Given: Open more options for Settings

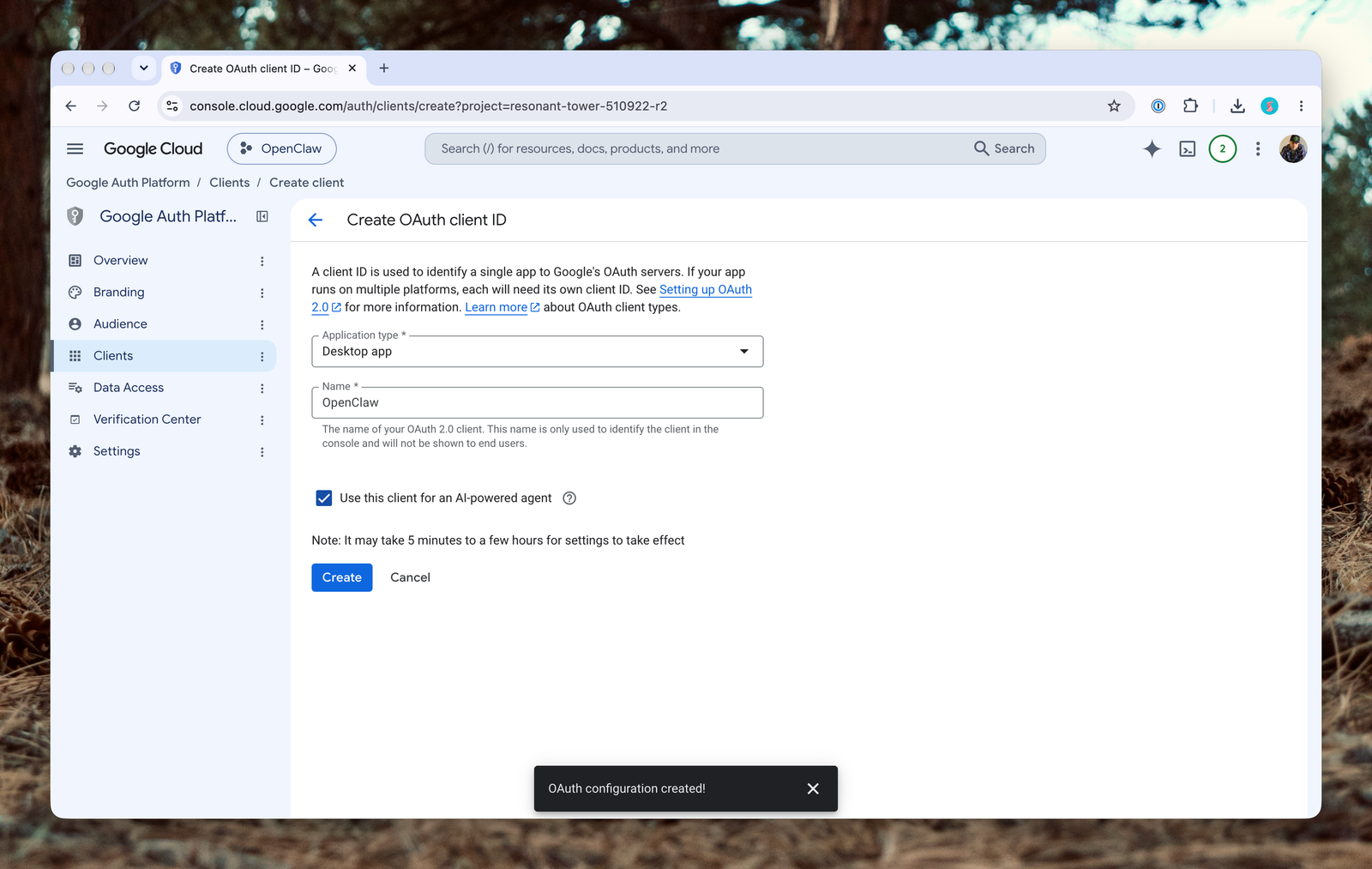Looking at the screenshot, I should (262, 452).
